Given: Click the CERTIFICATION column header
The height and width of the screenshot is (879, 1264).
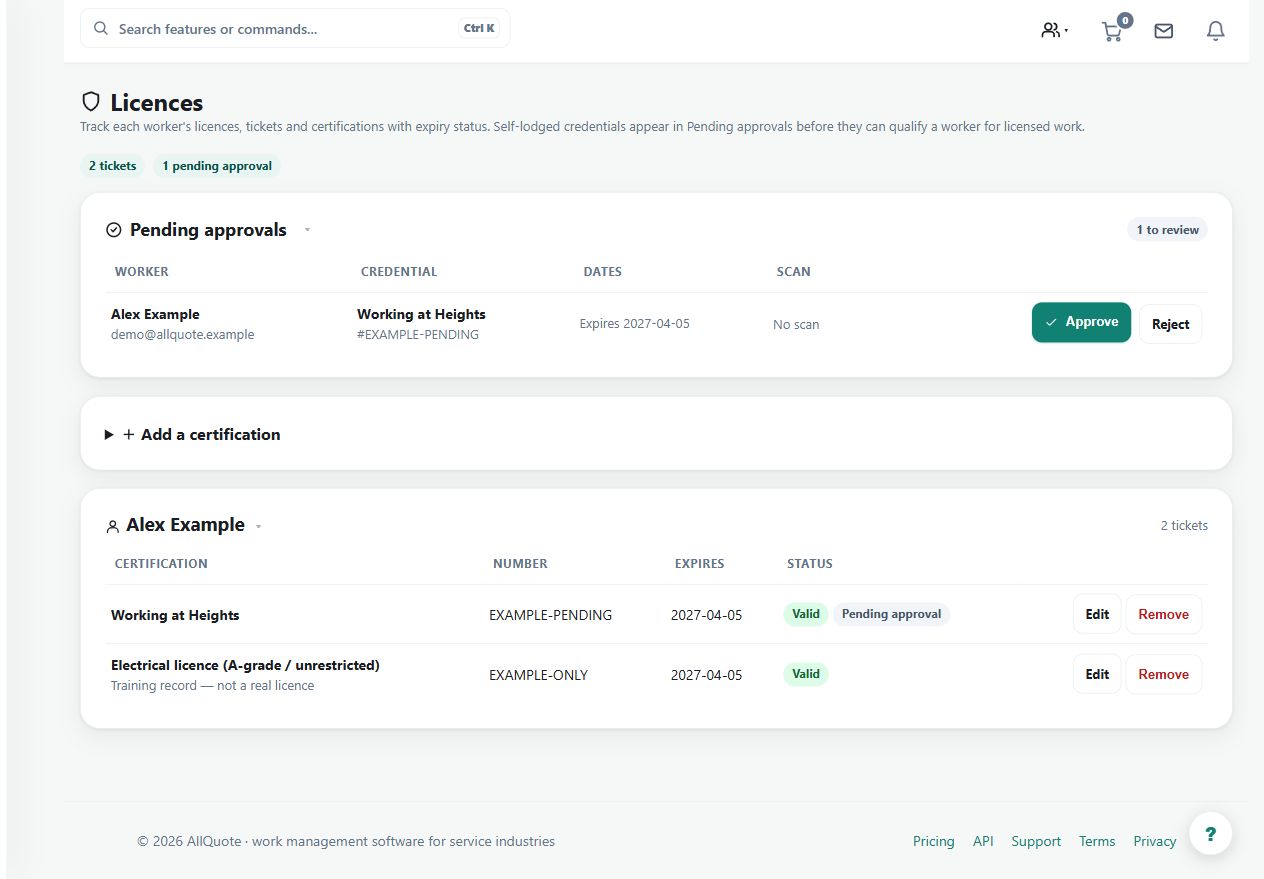Looking at the screenshot, I should click(x=161, y=564).
